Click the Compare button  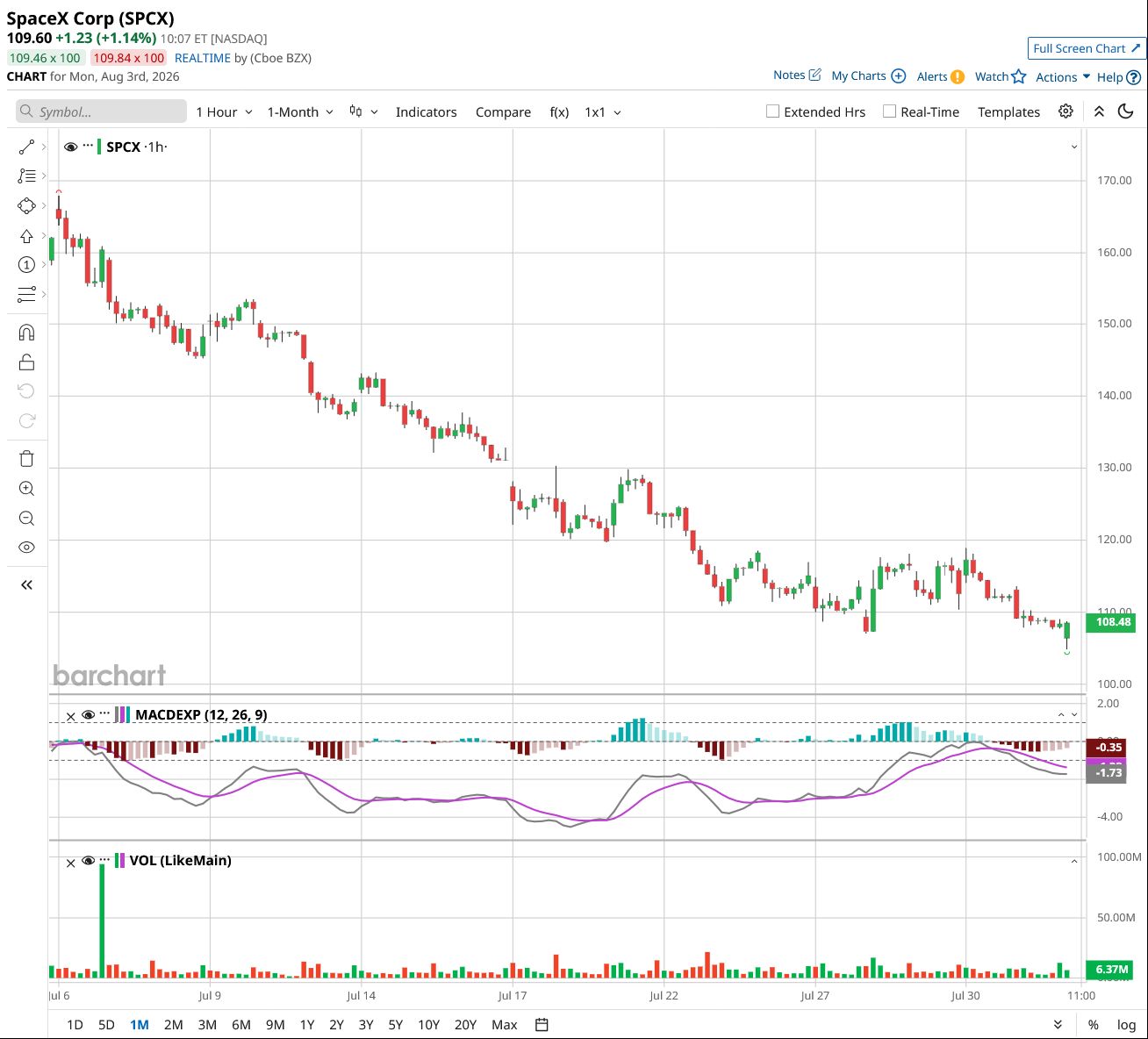tap(503, 112)
